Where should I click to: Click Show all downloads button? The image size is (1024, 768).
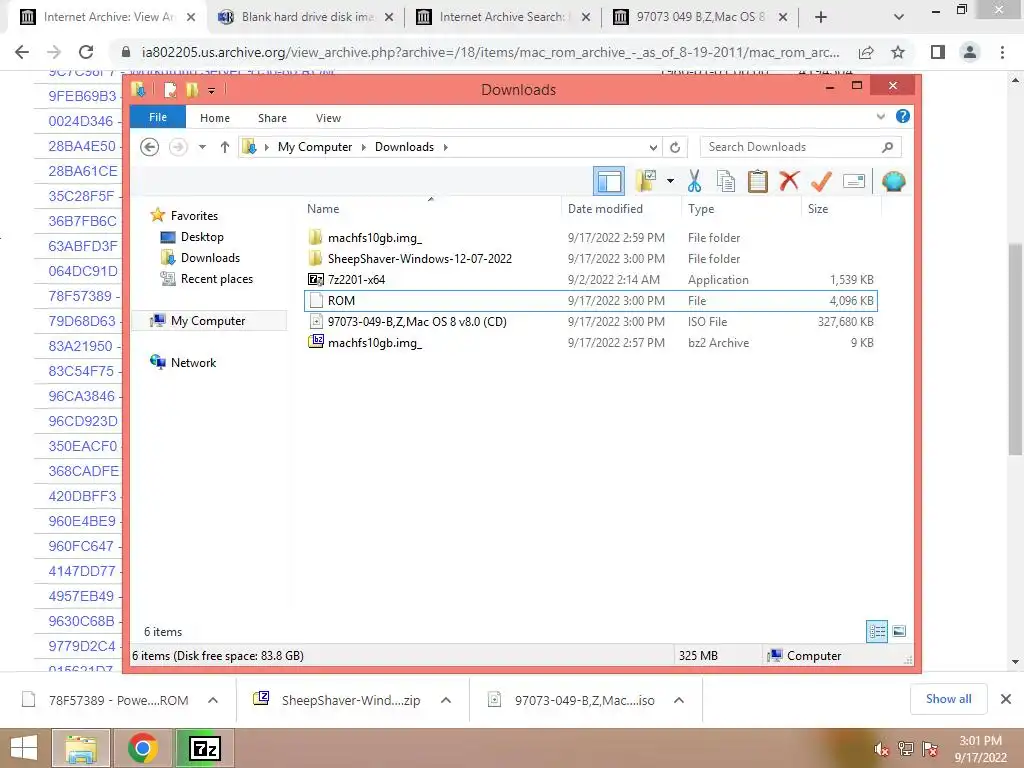pyautogui.click(x=948, y=699)
